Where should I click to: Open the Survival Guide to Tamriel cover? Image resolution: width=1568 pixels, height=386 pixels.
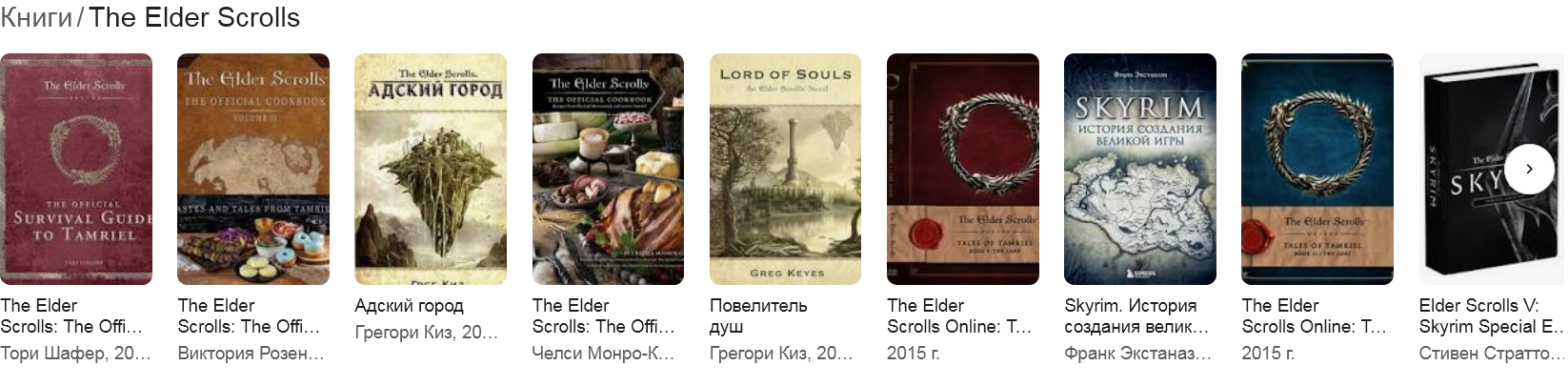tap(76, 169)
